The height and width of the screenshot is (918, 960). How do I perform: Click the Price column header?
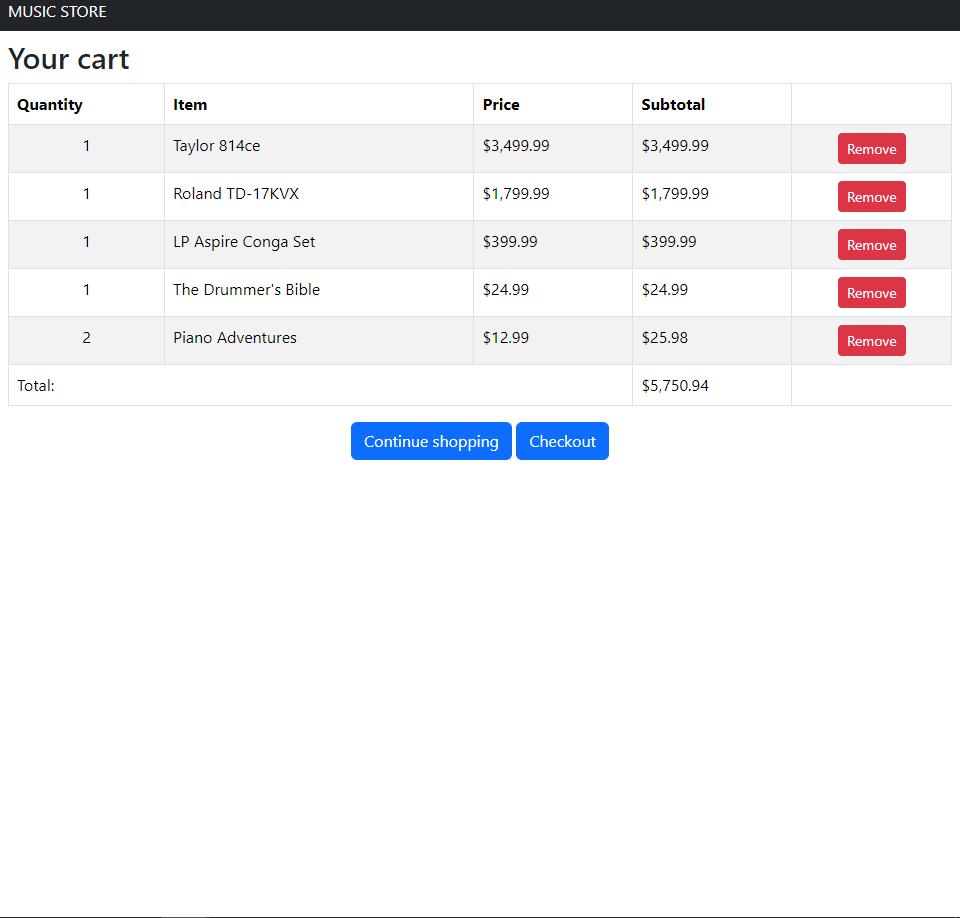coord(501,104)
